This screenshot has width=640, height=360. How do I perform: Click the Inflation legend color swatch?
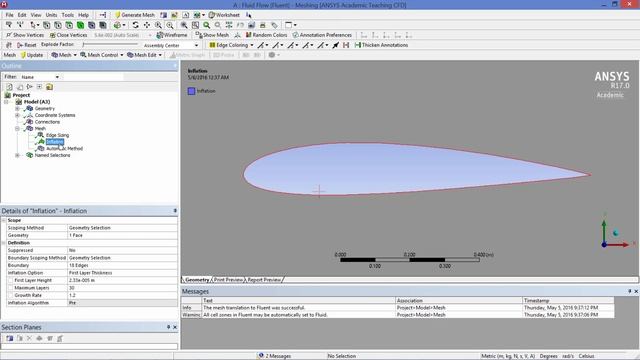point(191,91)
